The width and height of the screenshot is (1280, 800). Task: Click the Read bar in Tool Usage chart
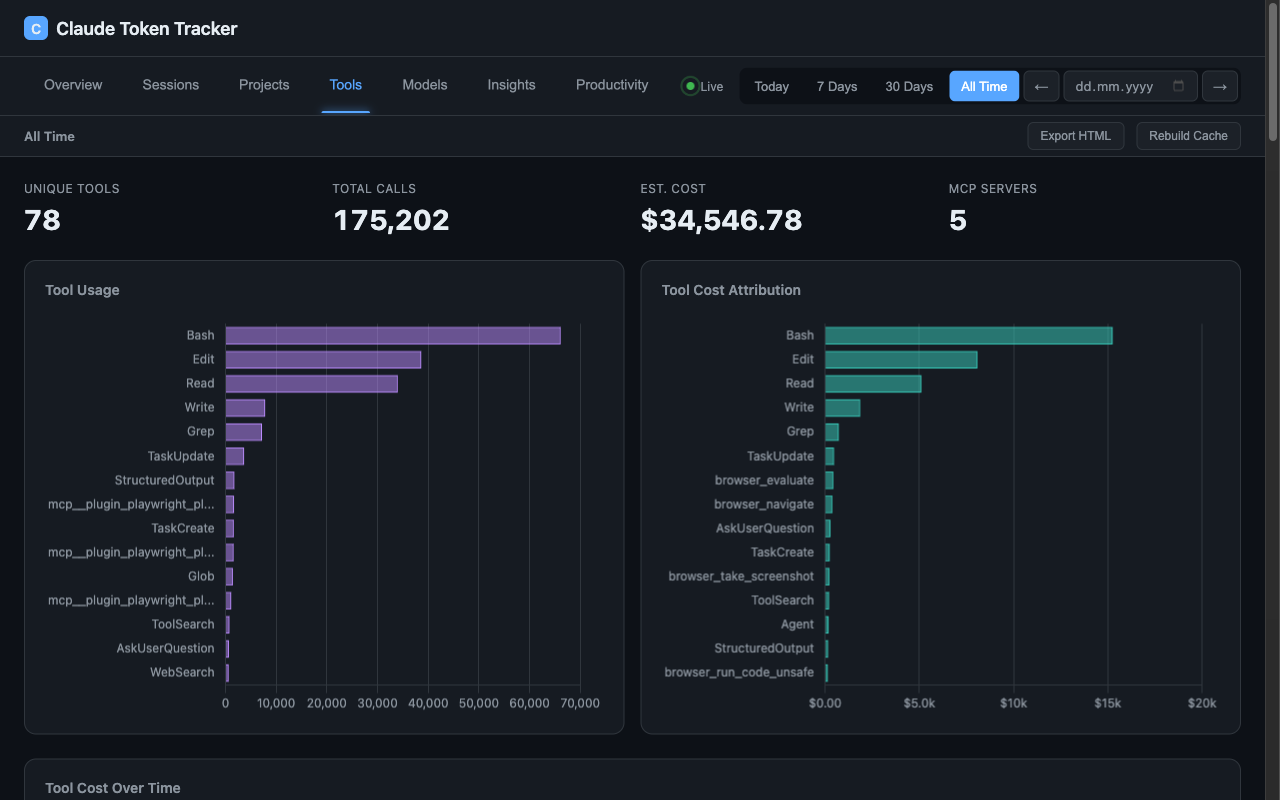pyautogui.click(x=312, y=383)
